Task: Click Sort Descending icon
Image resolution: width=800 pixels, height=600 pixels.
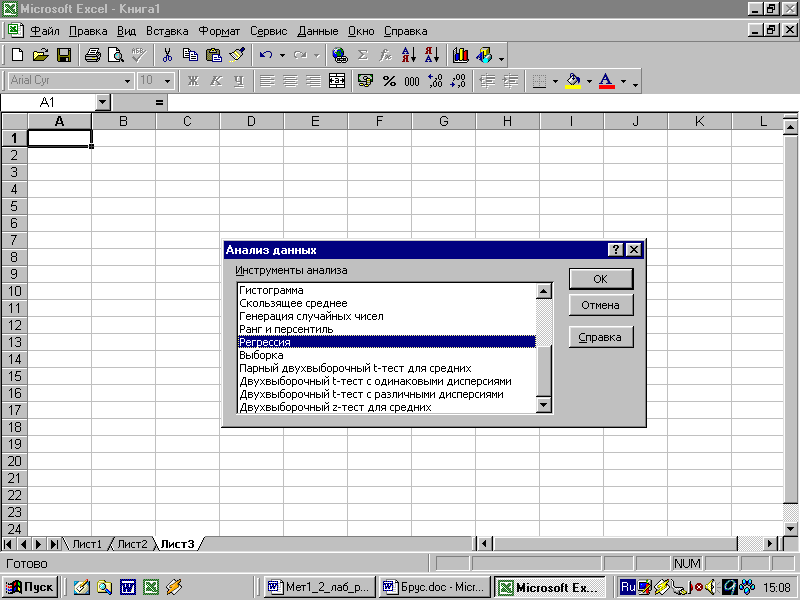Action: click(432, 55)
